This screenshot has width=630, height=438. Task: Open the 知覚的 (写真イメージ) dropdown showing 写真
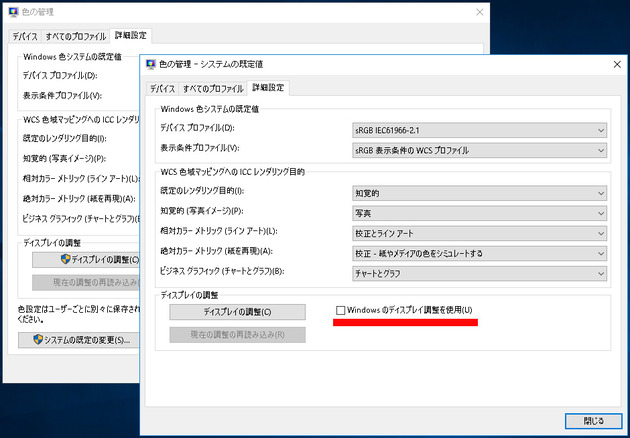[x=479, y=213]
